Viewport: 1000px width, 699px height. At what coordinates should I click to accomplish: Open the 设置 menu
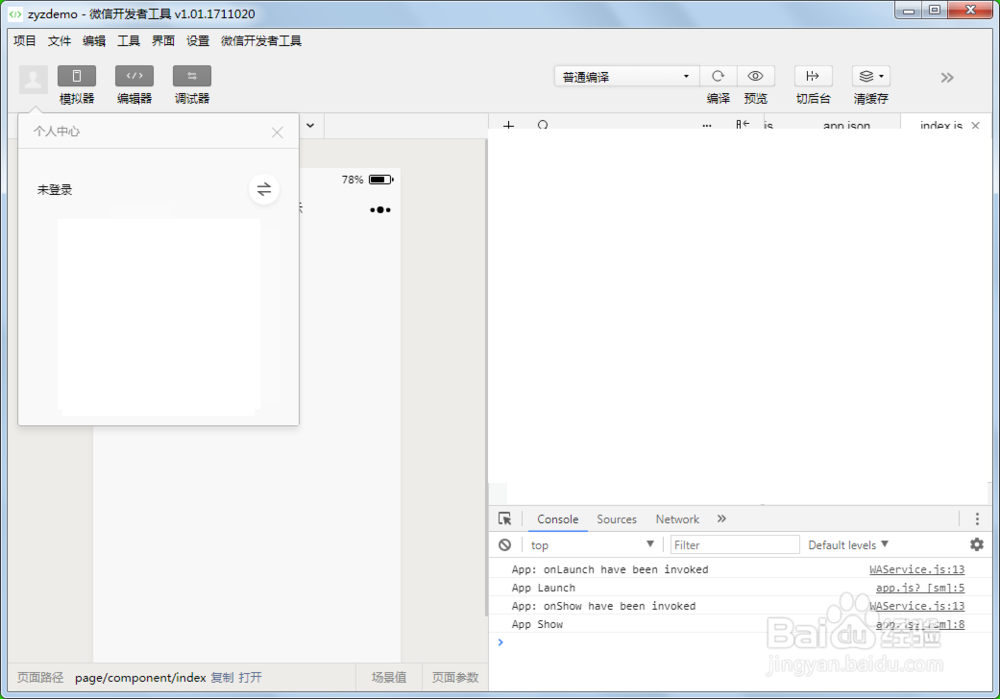pos(197,41)
